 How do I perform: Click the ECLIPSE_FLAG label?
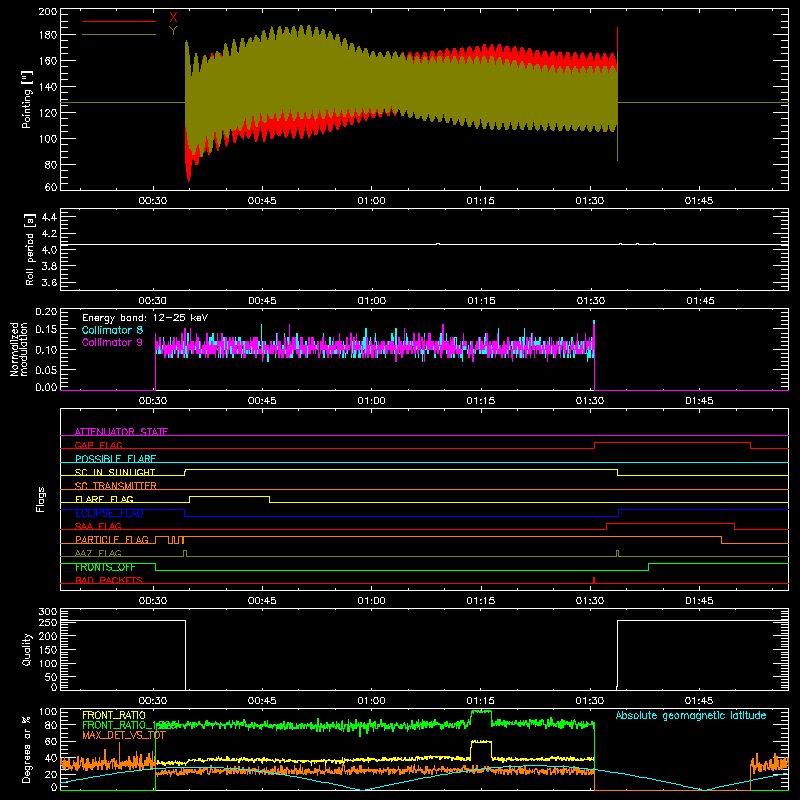pyautogui.click(x=109, y=513)
